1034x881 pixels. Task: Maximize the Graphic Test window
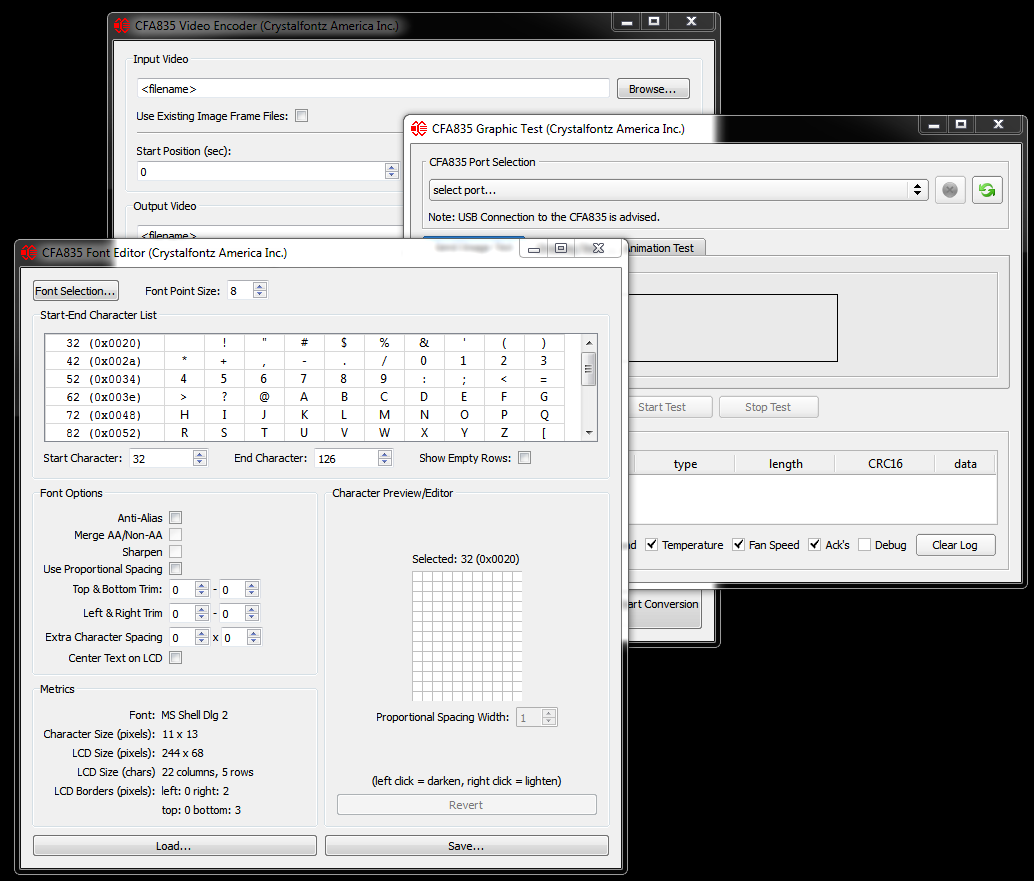pyautogui.click(x=961, y=123)
